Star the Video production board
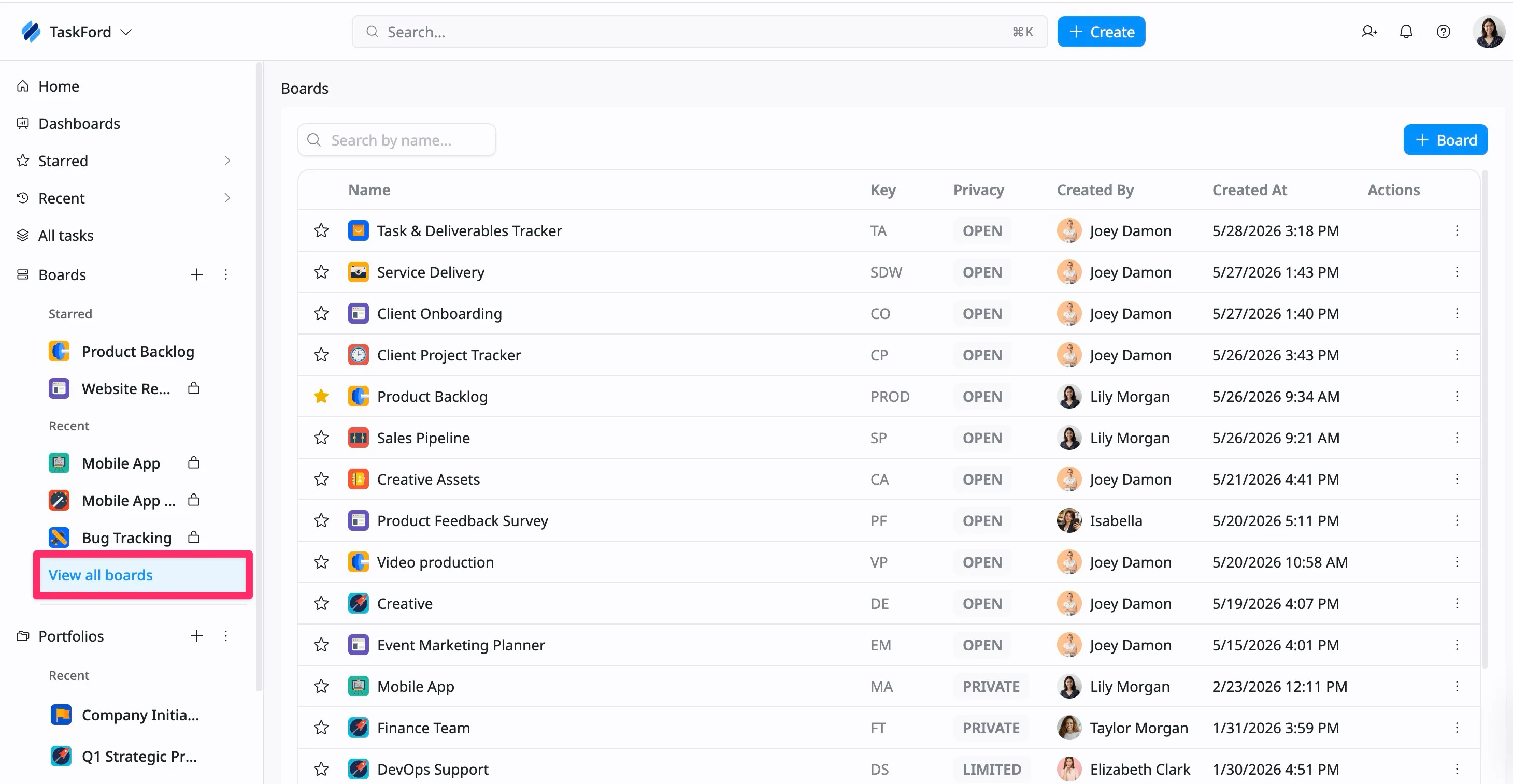 pyautogui.click(x=321, y=562)
